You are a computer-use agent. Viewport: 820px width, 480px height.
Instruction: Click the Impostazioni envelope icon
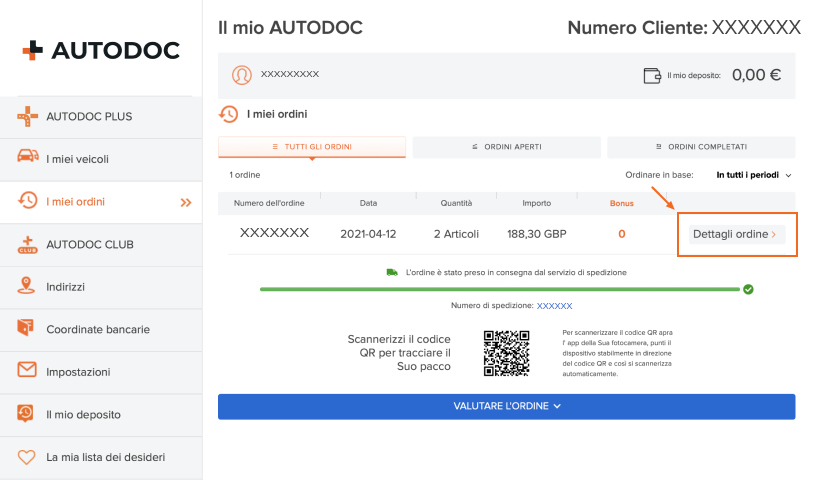[27, 371]
